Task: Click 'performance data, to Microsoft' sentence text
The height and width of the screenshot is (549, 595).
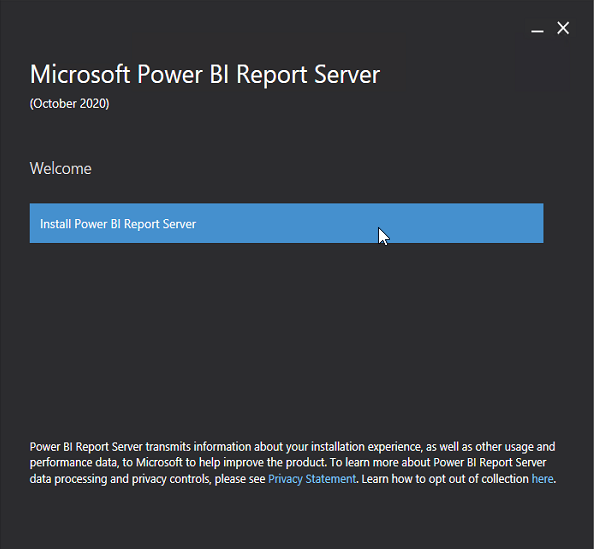Action: [x=106, y=463]
